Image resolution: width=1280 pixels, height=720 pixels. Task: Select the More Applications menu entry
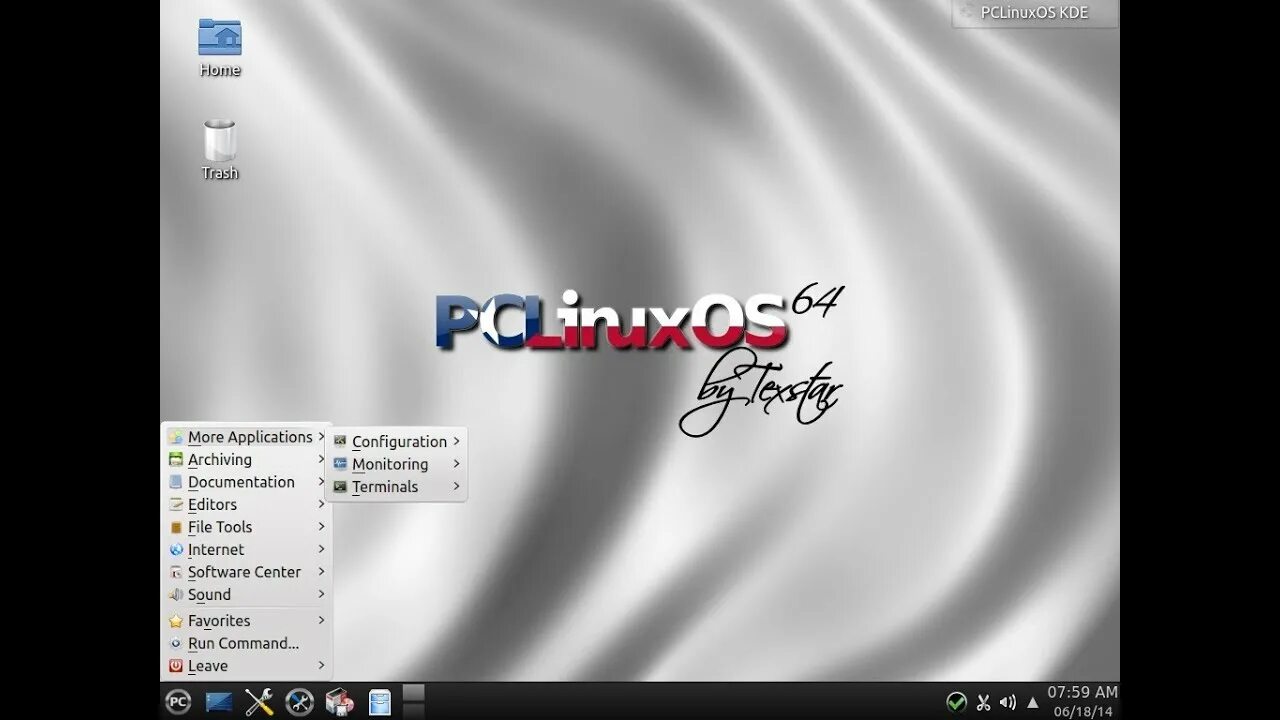[x=247, y=437]
